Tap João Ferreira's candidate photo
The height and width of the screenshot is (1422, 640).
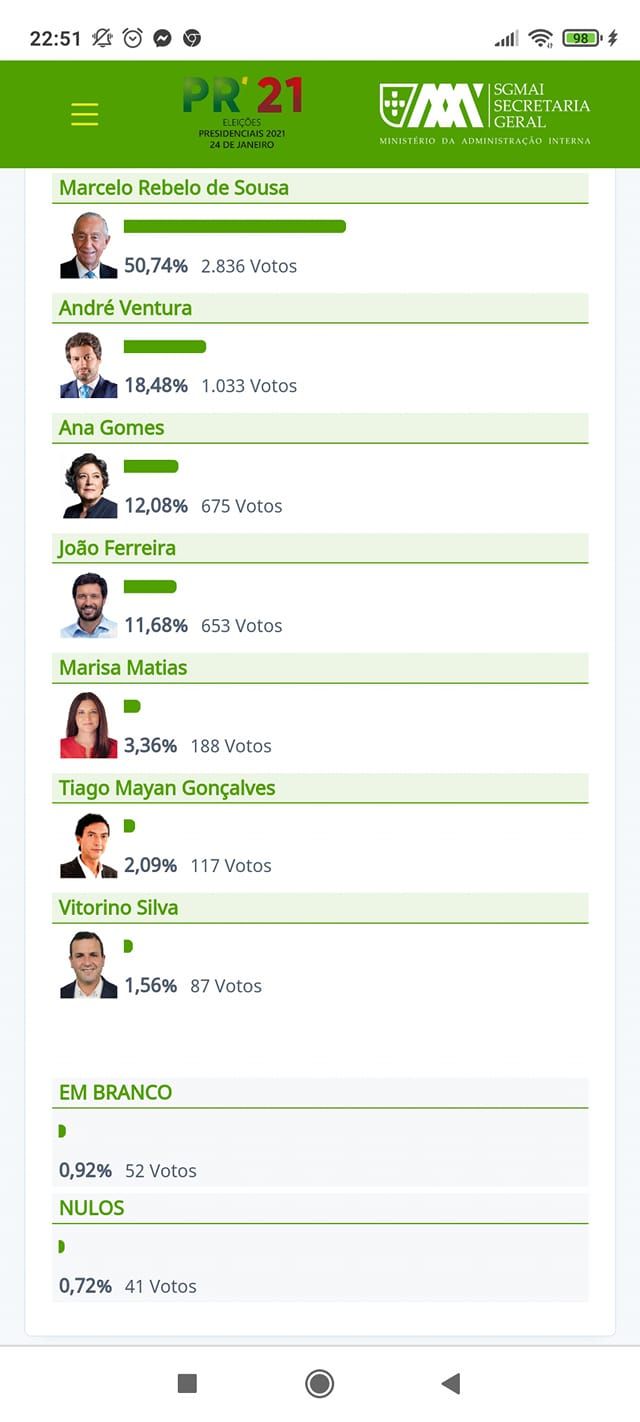tap(89, 605)
